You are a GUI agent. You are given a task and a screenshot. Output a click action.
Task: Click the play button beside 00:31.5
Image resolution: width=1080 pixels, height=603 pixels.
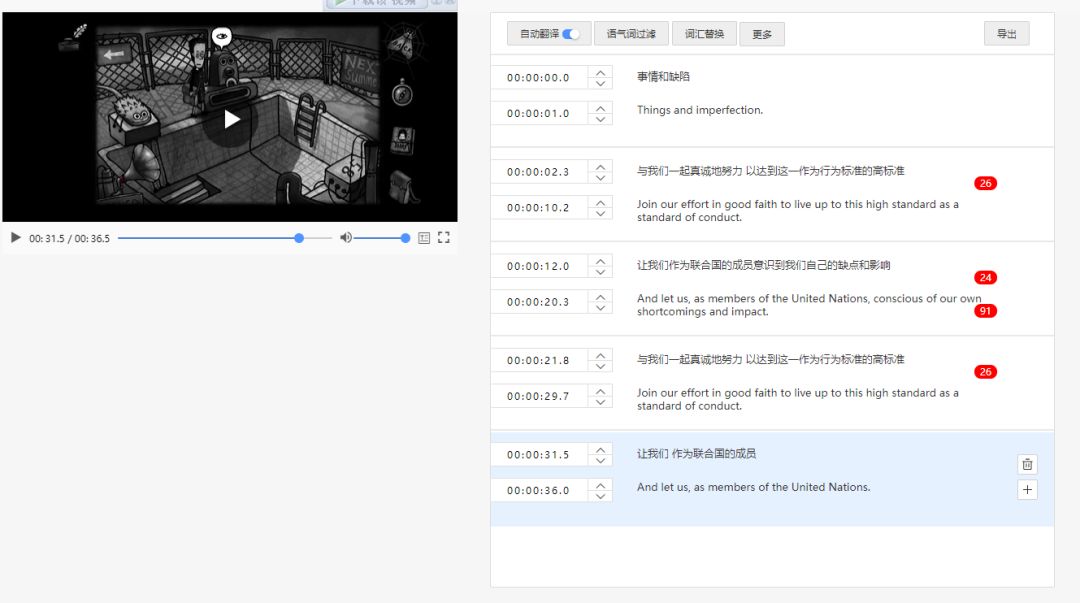click(15, 238)
